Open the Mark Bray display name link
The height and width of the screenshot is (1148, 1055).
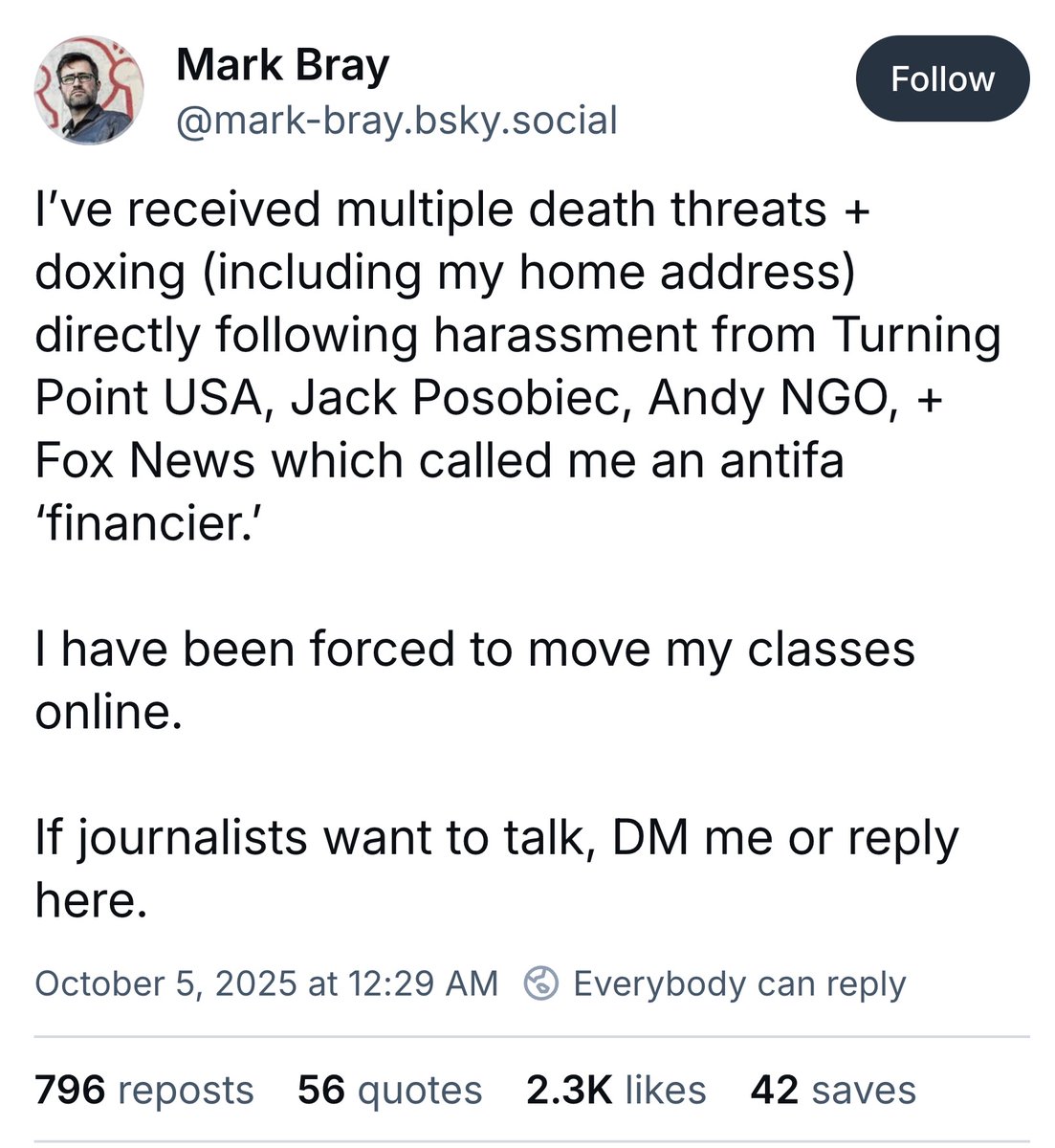click(x=283, y=65)
